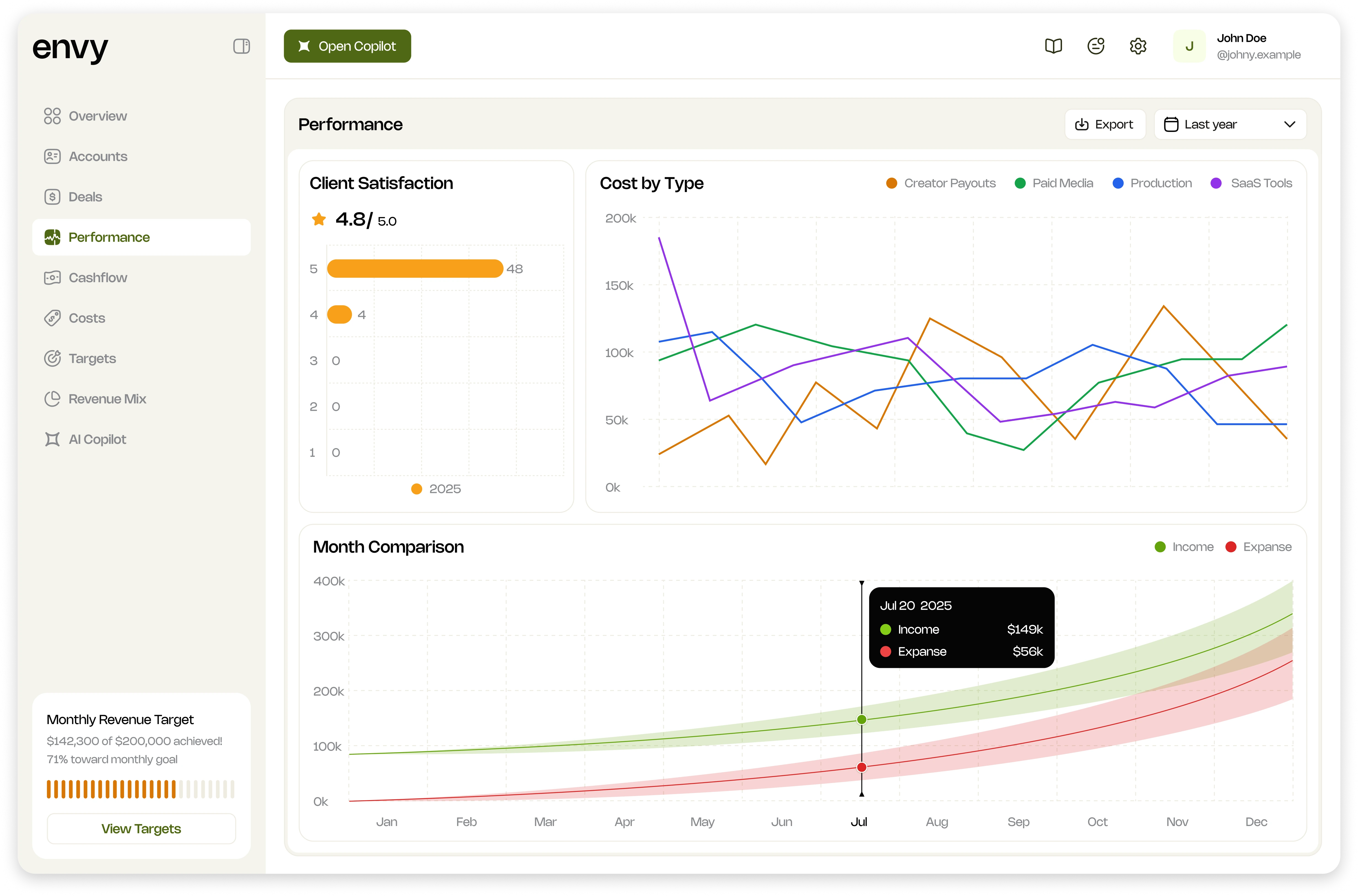
Task: Open the feedback smiley icon
Action: pos(1096,46)
